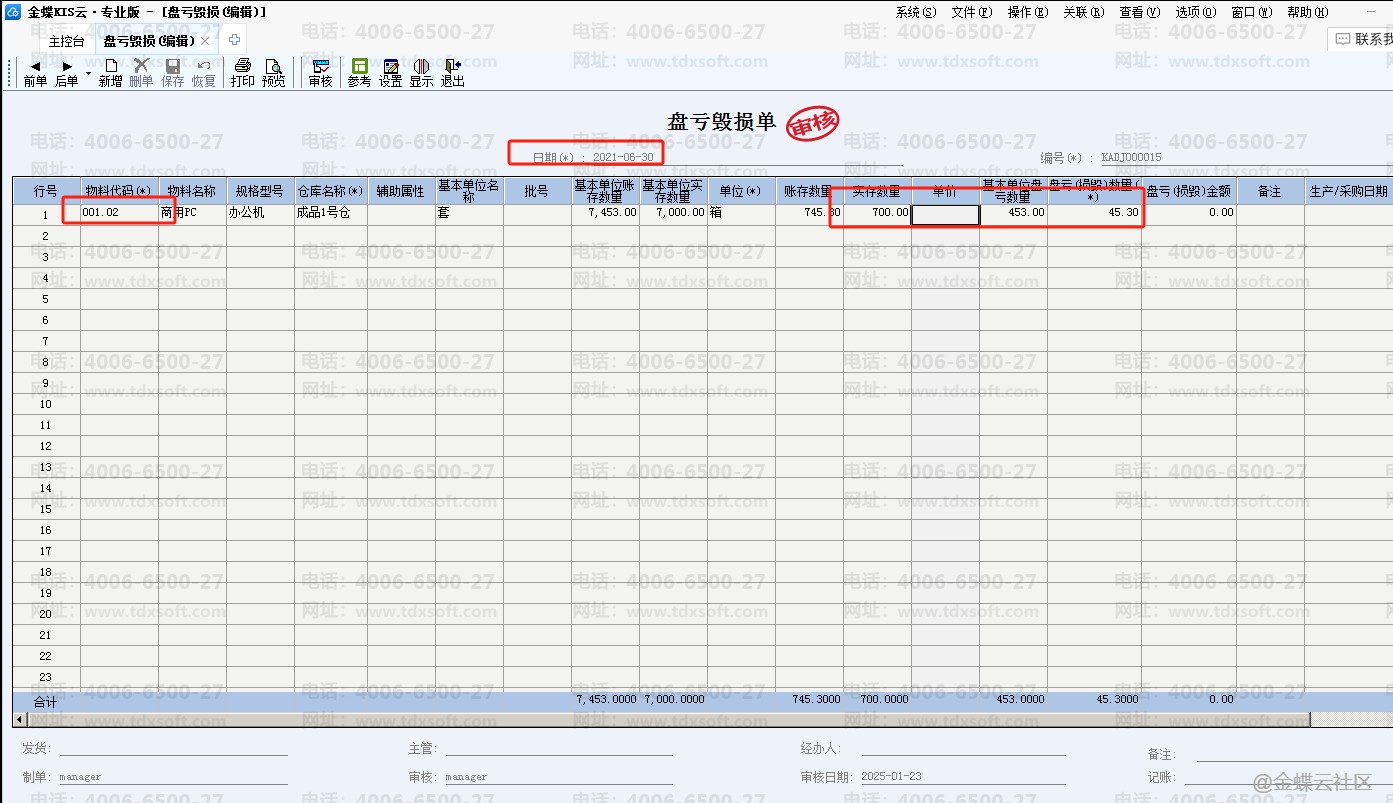Screen dimensions: 1393x803
Task: Click the horizontal scrollbar left arrow
Action: point(19,720)
